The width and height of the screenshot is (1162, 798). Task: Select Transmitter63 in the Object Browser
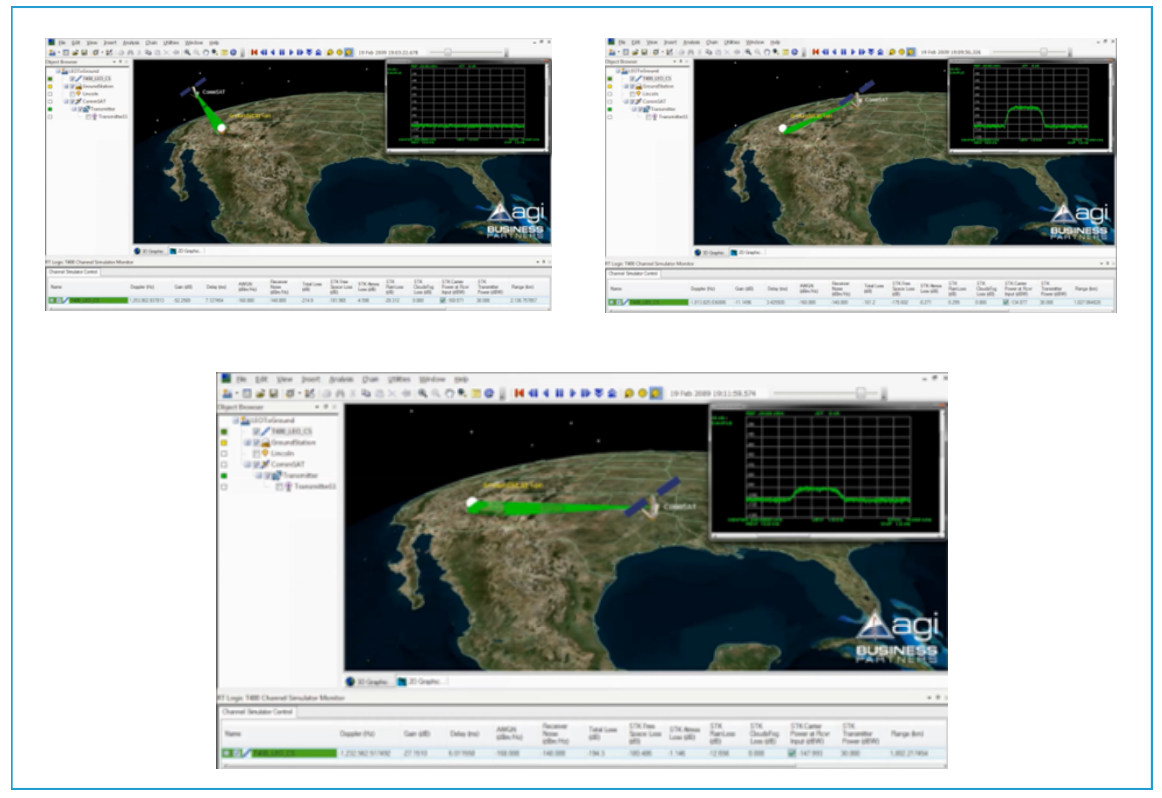click(x=308, y=486)
